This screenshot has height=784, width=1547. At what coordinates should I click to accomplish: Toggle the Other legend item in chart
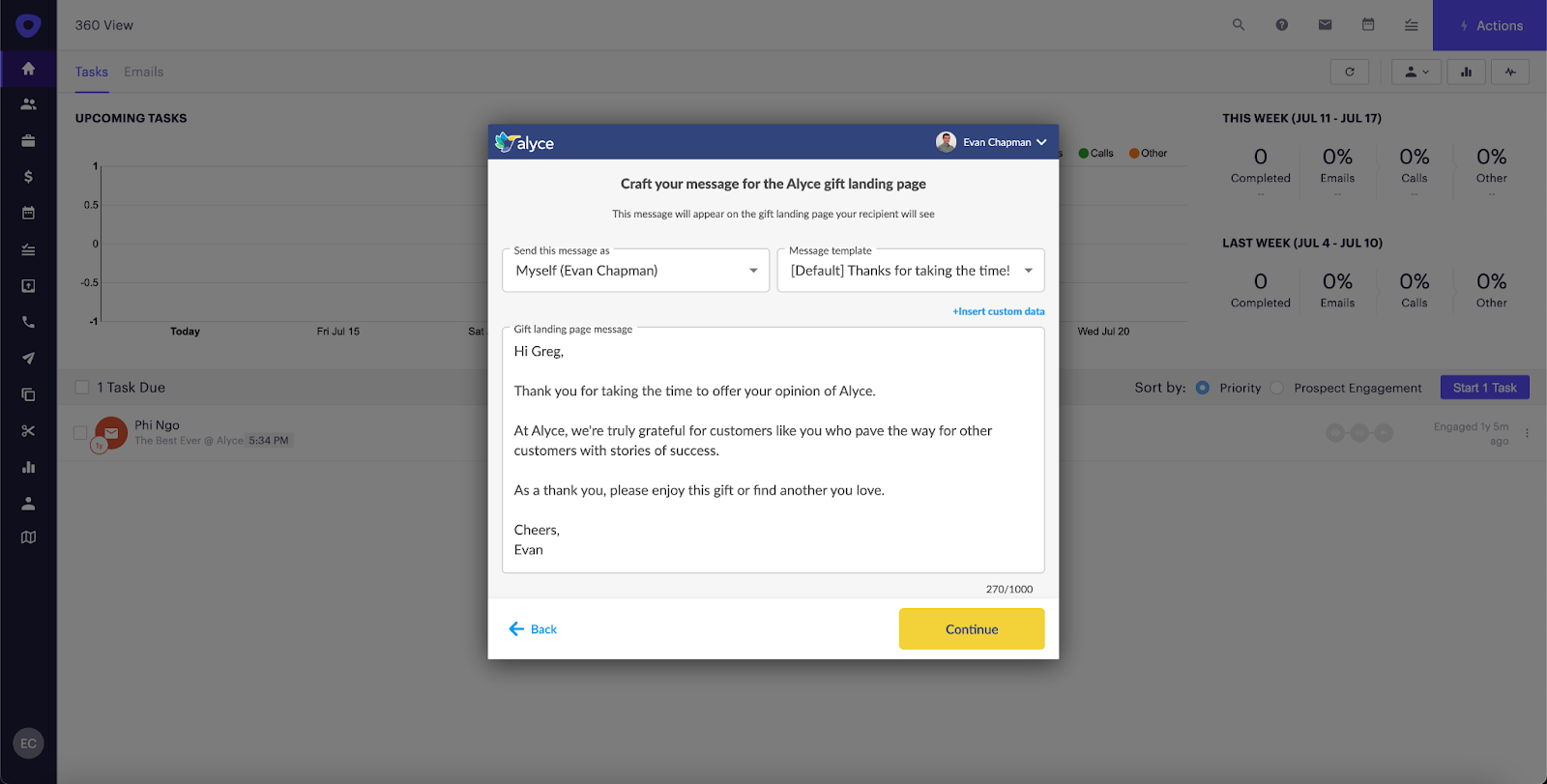1149,153
